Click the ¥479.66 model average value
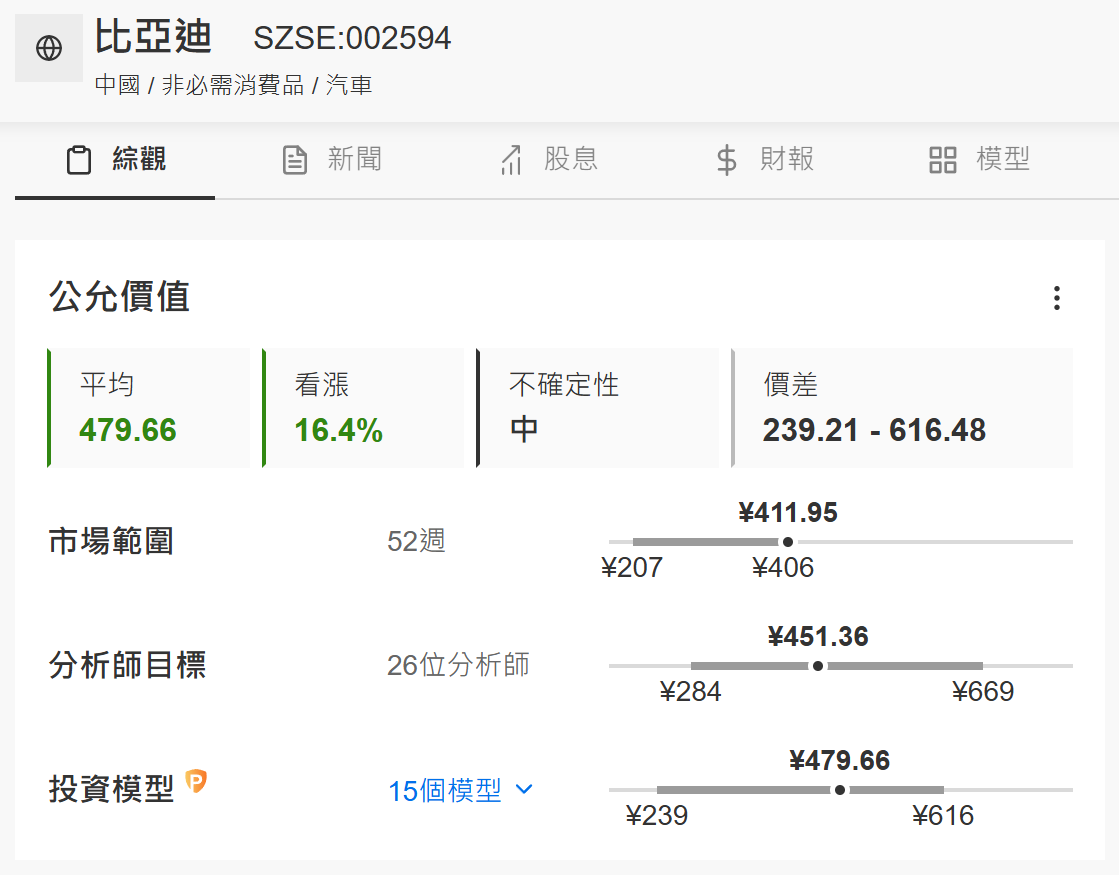Screen dimensions: 1119x875 [x=840, y=761]
